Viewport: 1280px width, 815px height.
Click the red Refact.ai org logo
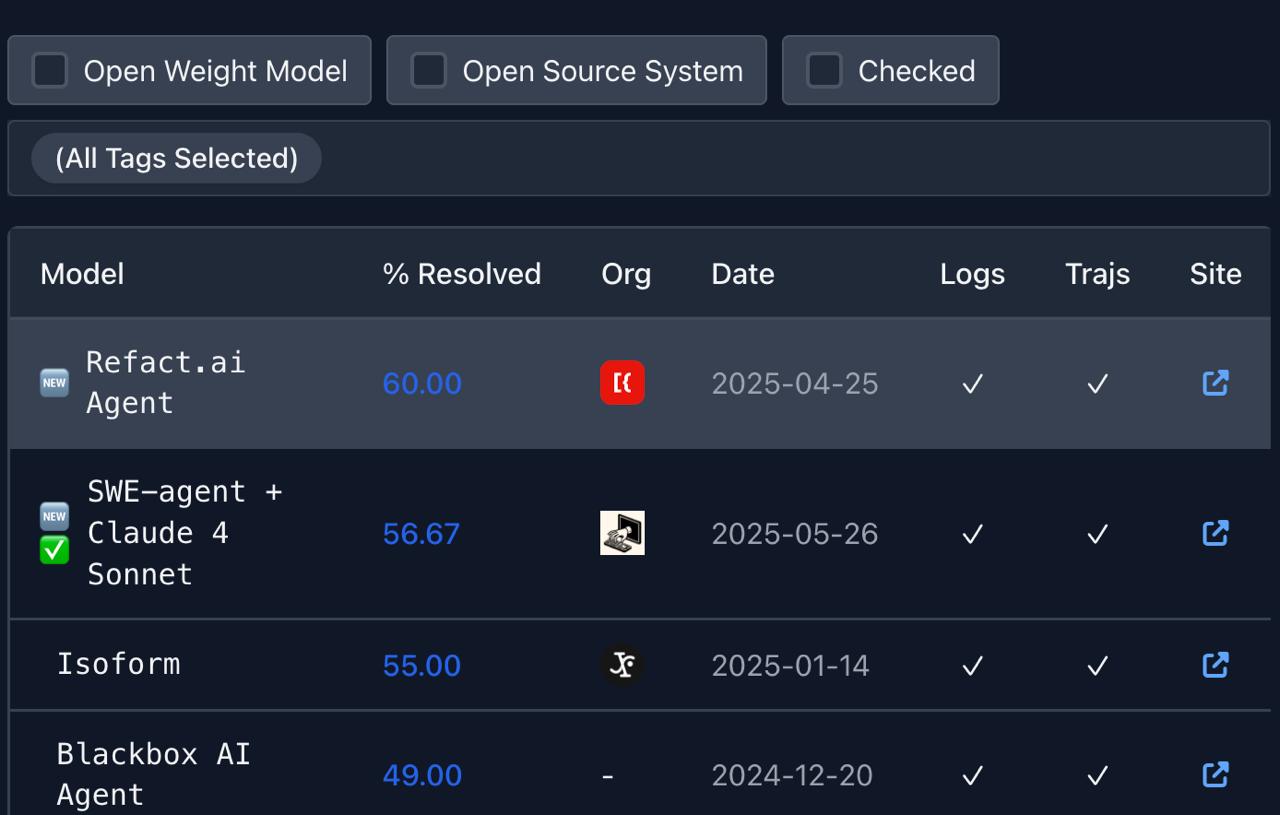[622, 383]
